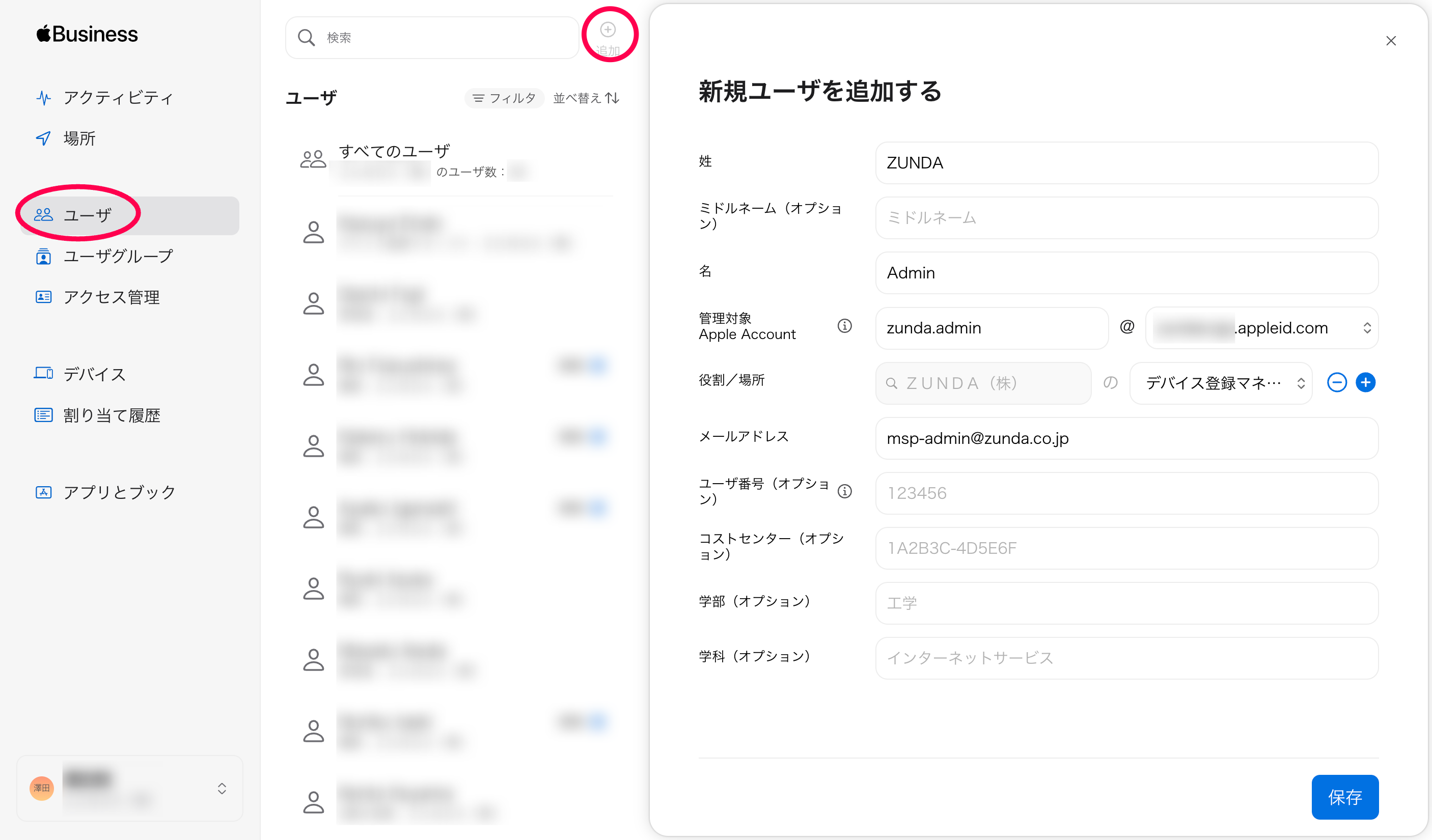Close the 新規ユーザを追加する panel
Screen dimensions: 1432x840
click(1391, 41)
